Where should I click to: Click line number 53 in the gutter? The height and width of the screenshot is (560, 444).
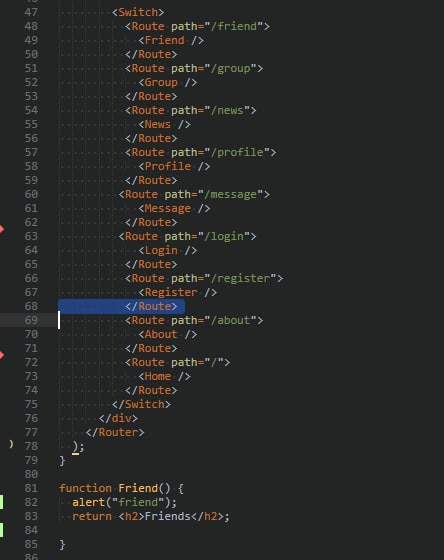[31, 96]
